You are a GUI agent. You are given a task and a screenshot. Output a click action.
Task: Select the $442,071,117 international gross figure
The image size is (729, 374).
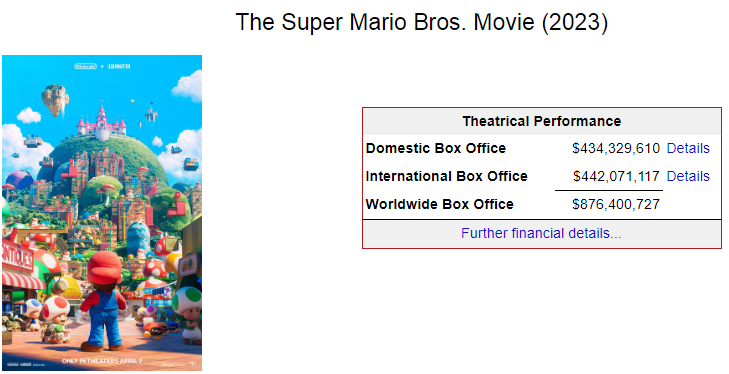tap(616, 176)
